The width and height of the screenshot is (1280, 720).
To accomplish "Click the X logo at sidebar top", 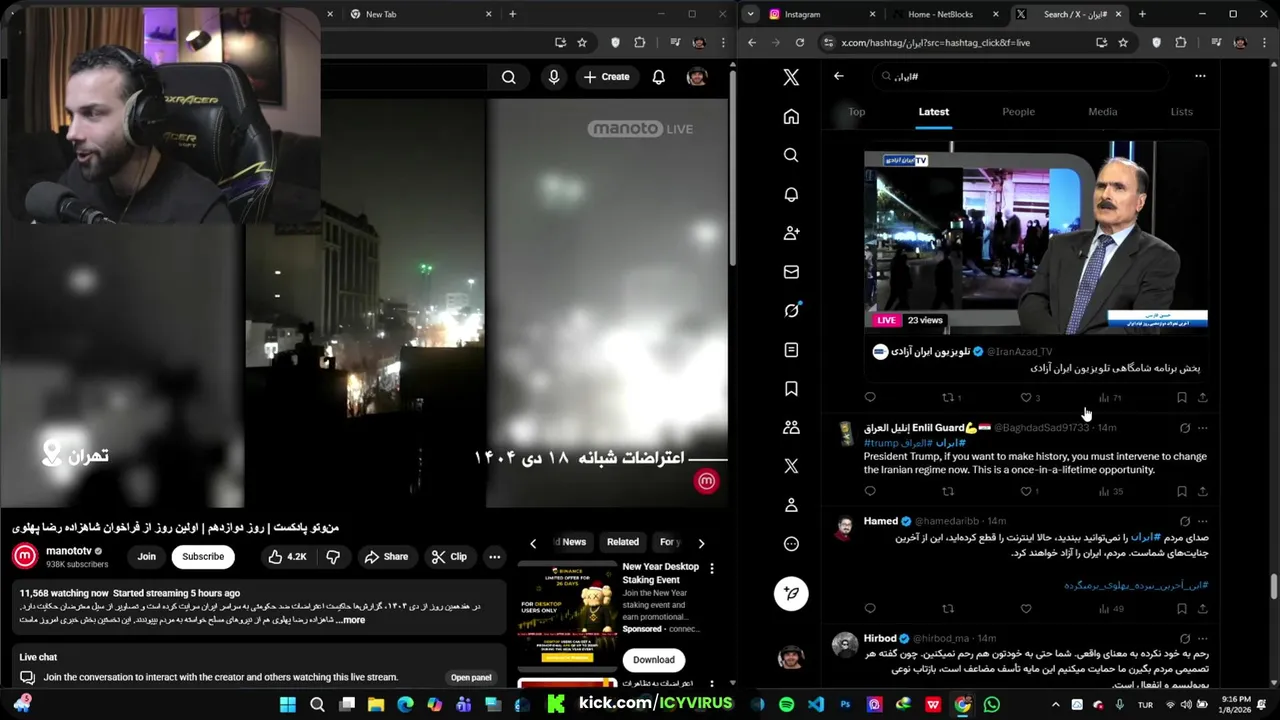I will click(791, 77).
